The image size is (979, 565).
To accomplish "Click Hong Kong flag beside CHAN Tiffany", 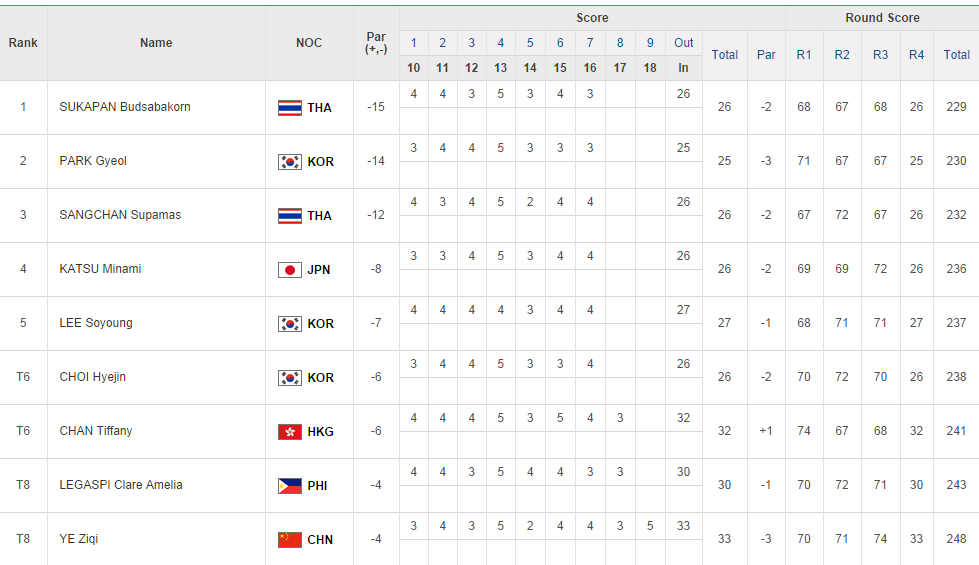I will click(x=290, y=432).
